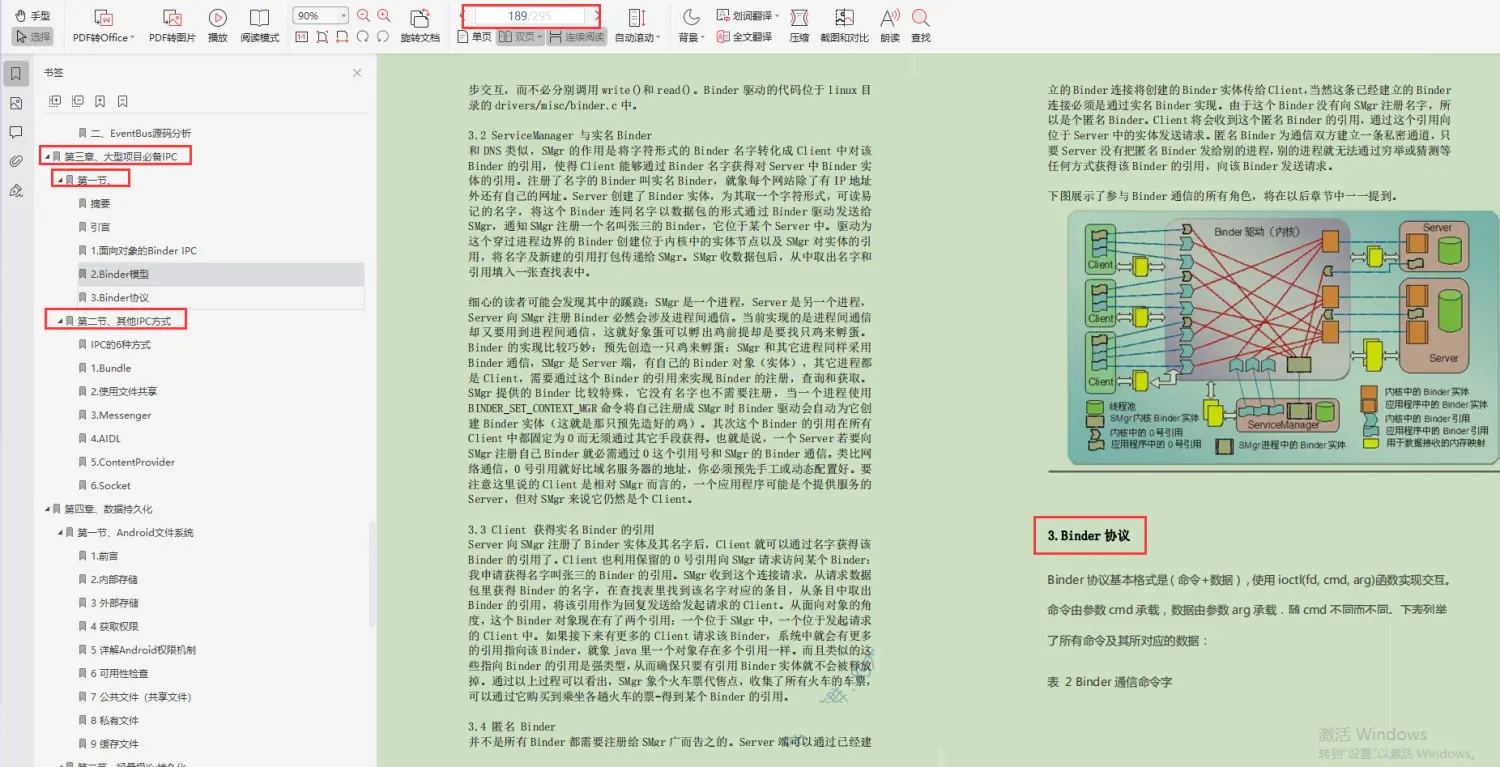
Task: Open bookmark 7 公共文件（共享文件）
Action: (134, 697)
